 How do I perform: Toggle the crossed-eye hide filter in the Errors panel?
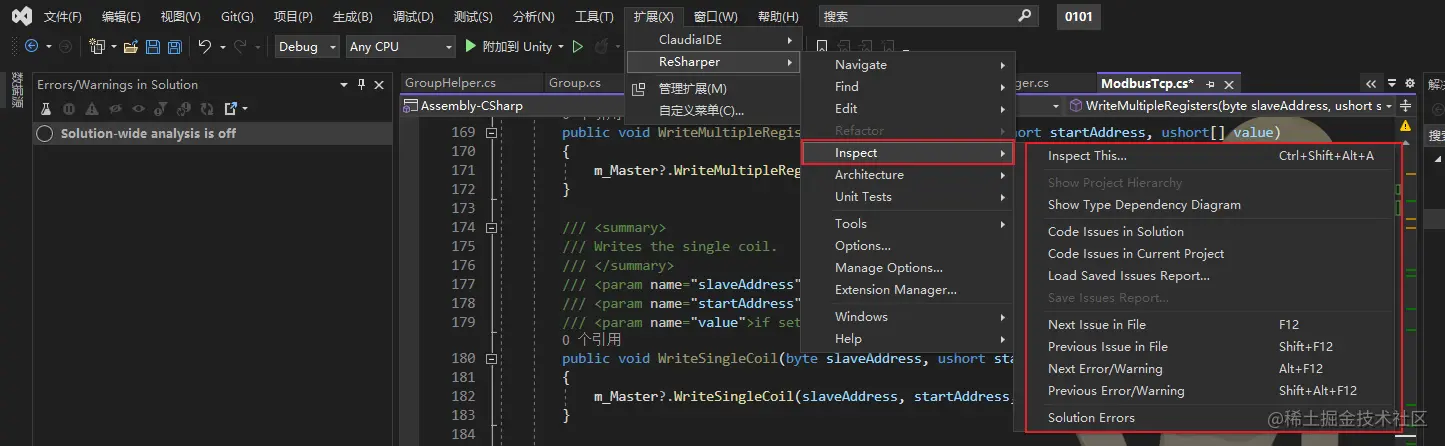[115, 108]
